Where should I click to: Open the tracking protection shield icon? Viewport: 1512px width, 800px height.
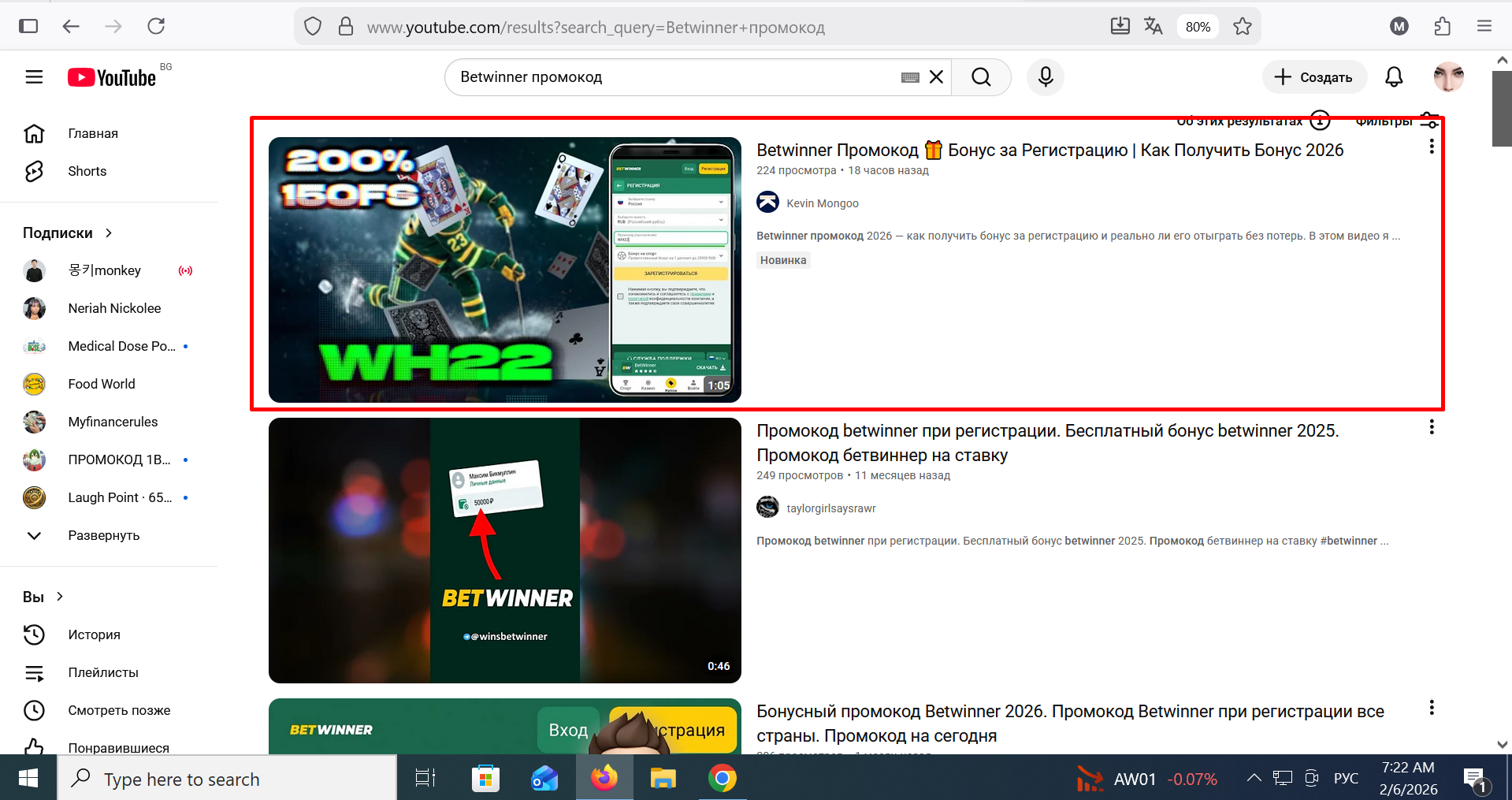(x=313, y=27)
